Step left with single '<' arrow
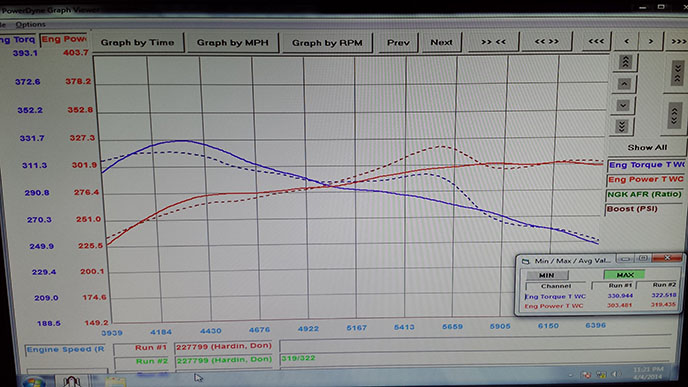 click(x=626, y=41)
